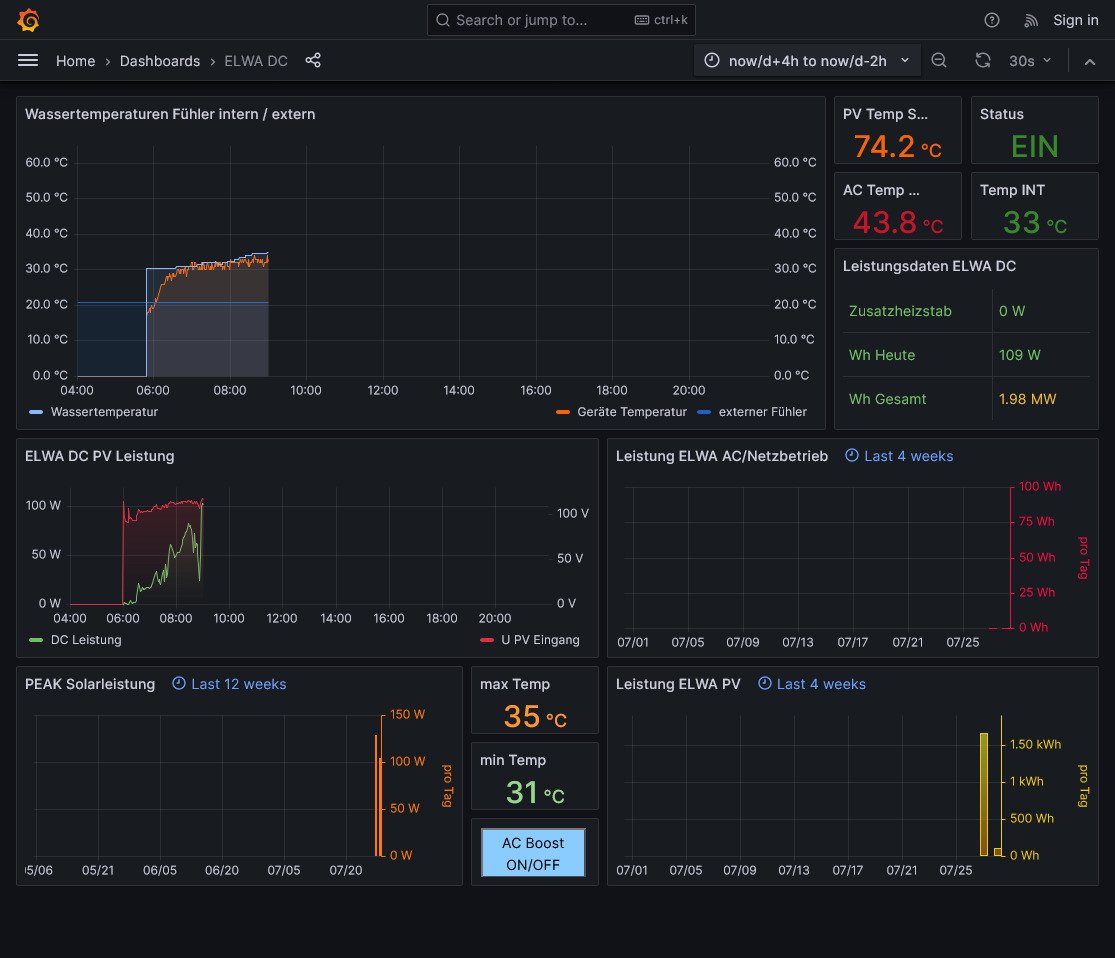Image resolution: width=1115 pixels, height=958 pixels.
Task: Toggle Geräte Temperatur series in legend
Action: point(631,411)
